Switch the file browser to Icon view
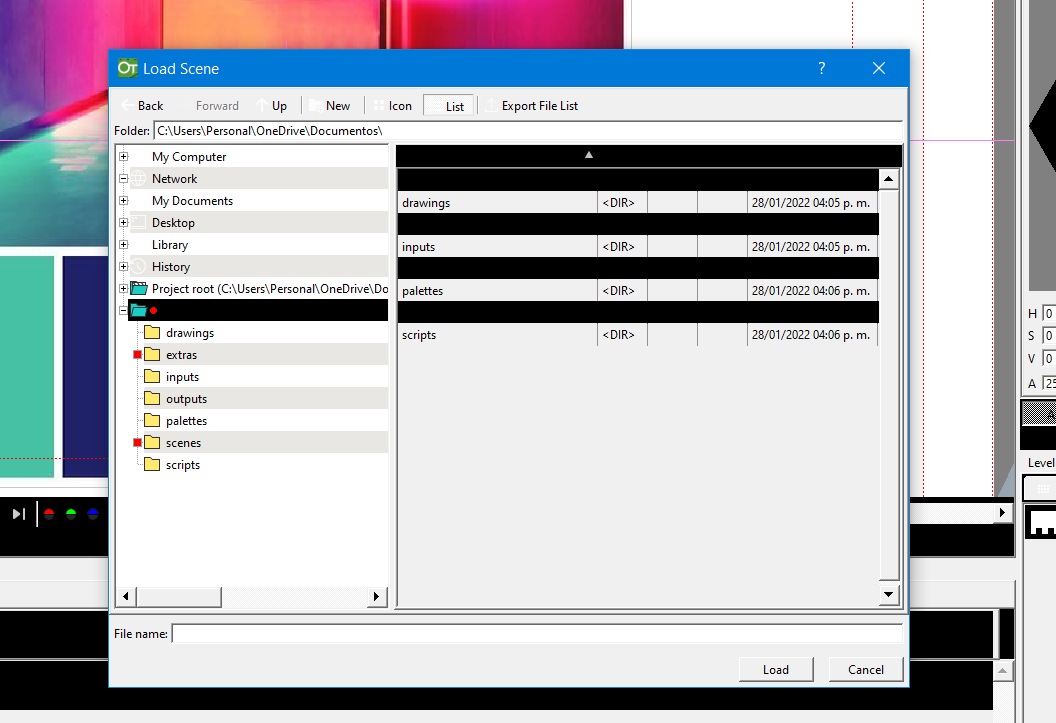Image resolution: width=1056 pixels, height=723 pixels. coord(395,105)
